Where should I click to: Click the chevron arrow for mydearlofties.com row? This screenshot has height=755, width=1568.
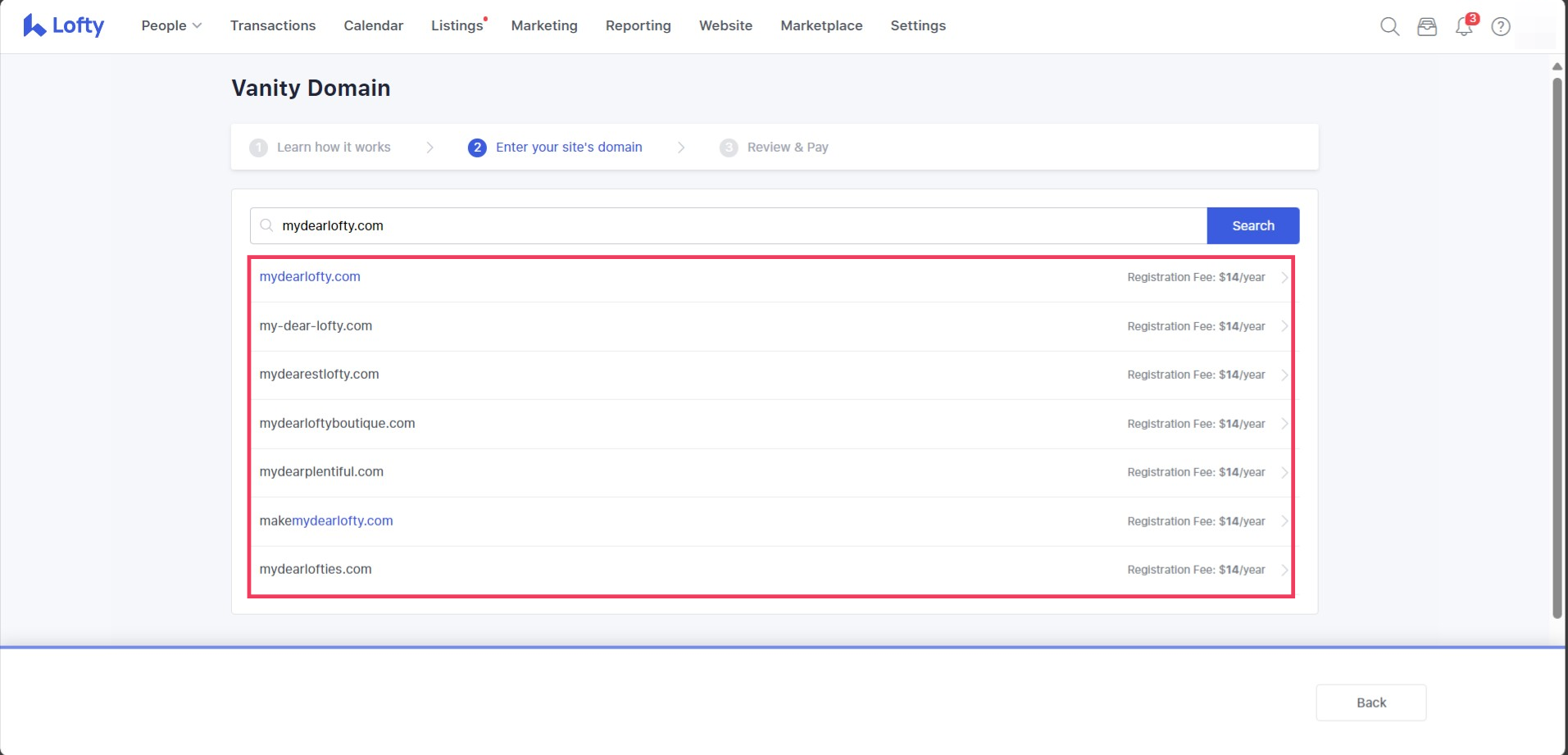pos(1284,570)
